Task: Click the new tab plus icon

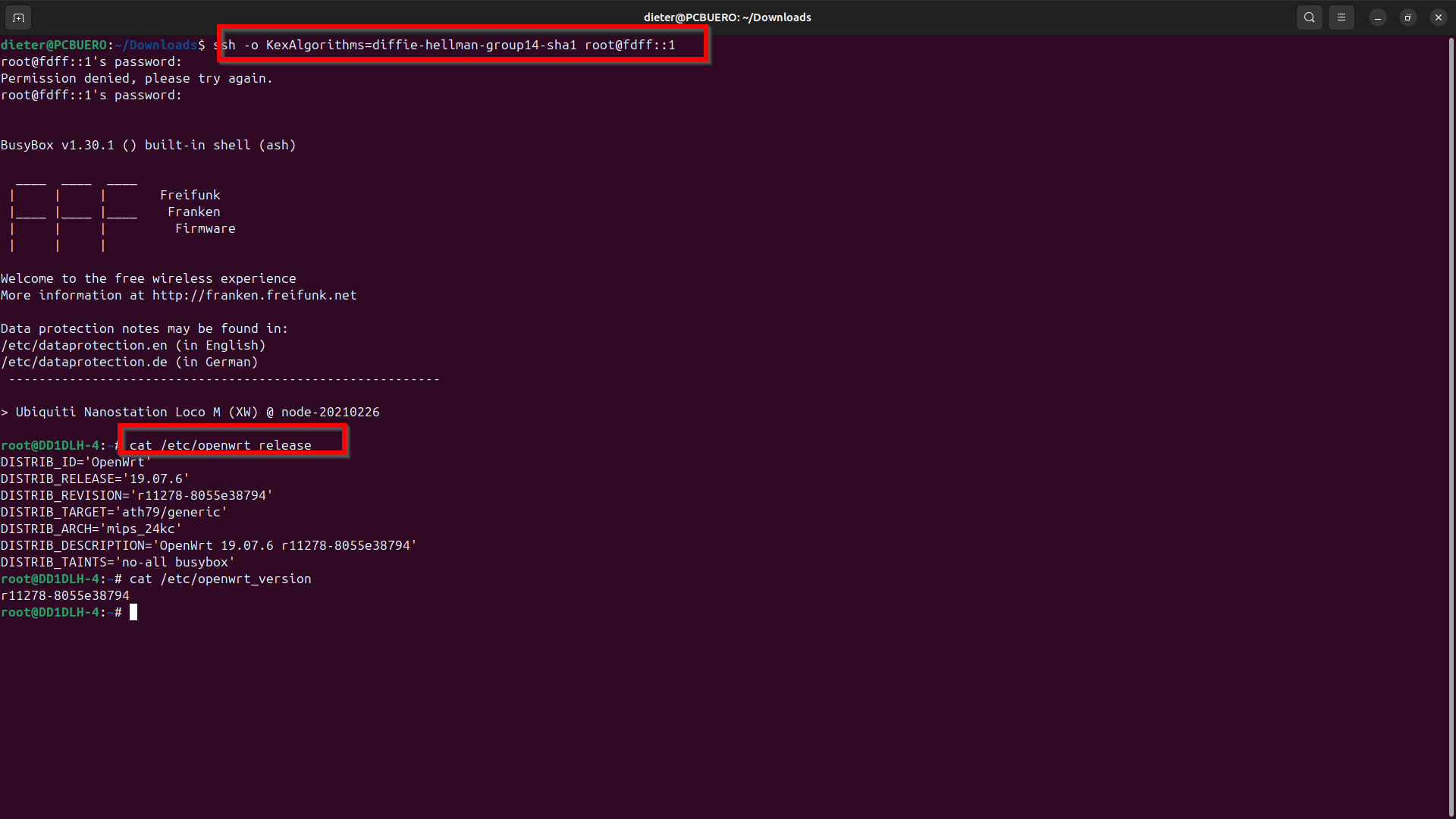Action: pyautogui.click(x=18, y=17)
